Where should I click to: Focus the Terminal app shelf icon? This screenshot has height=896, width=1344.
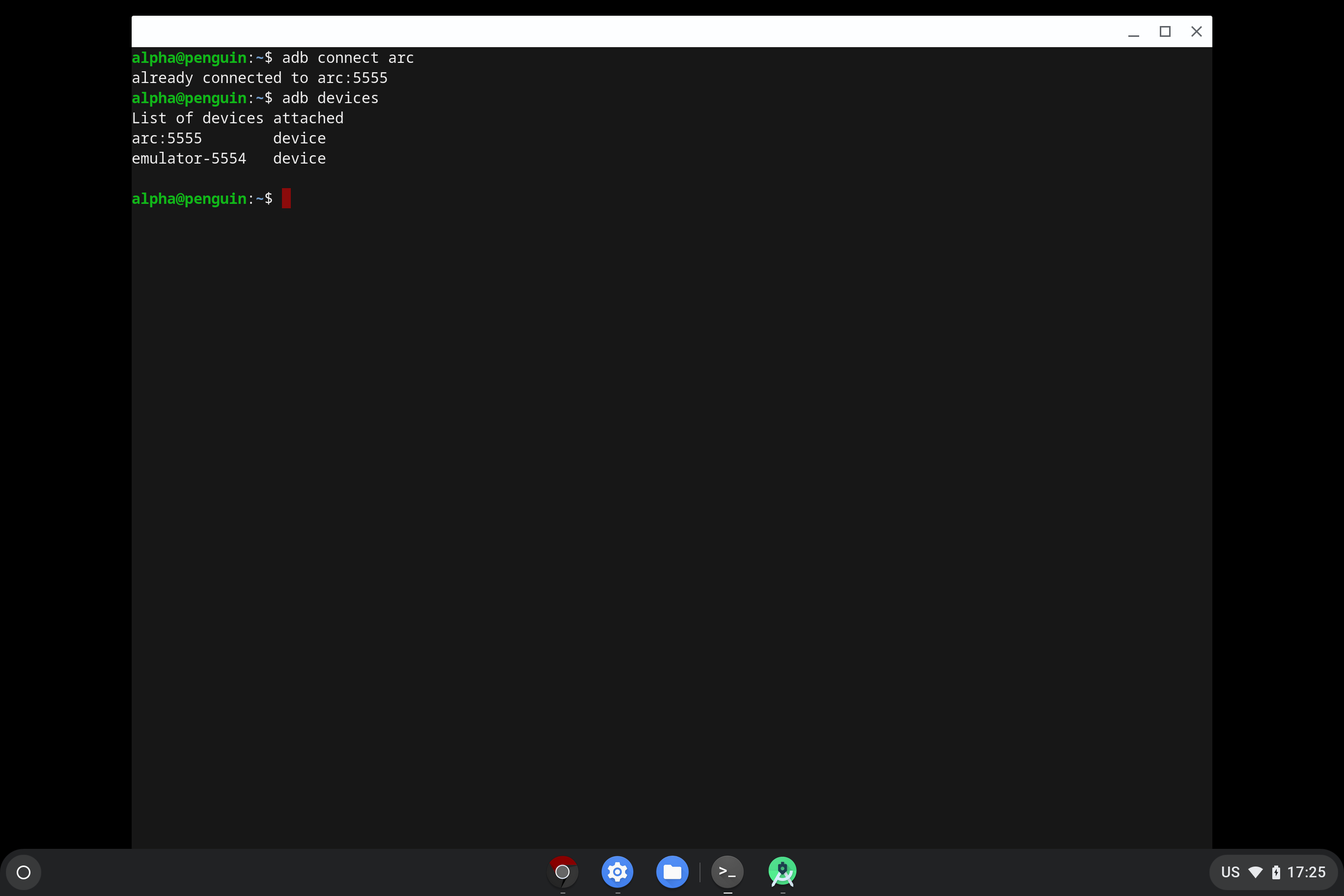point(727,872)
